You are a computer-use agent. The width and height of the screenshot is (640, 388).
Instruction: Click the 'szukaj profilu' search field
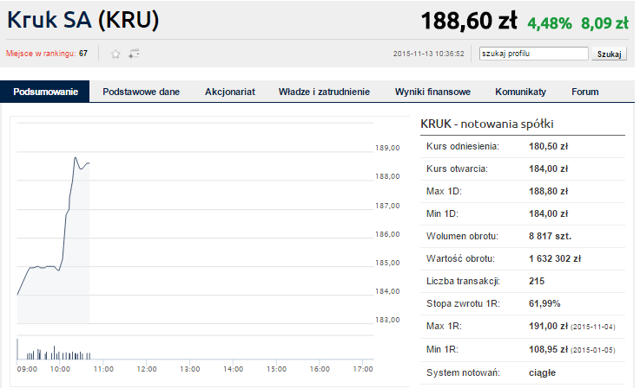[533, 53]
